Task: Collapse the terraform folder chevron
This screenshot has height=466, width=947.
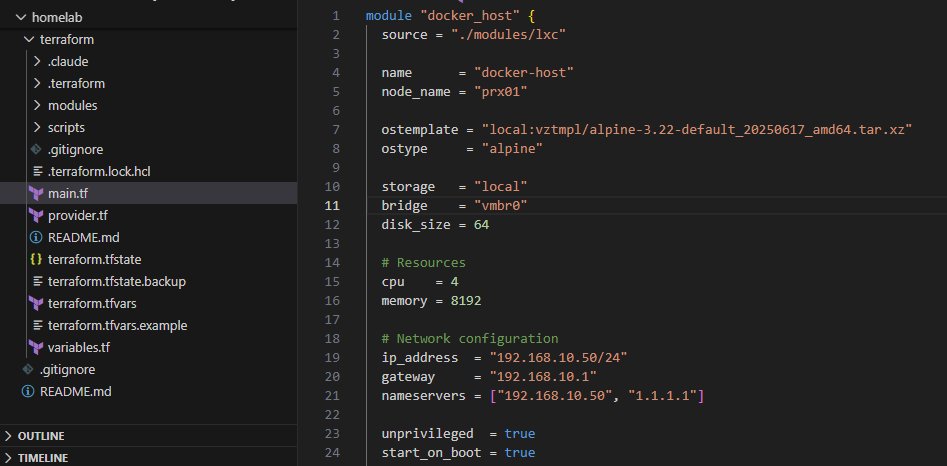Action: [x=29, y=40]
